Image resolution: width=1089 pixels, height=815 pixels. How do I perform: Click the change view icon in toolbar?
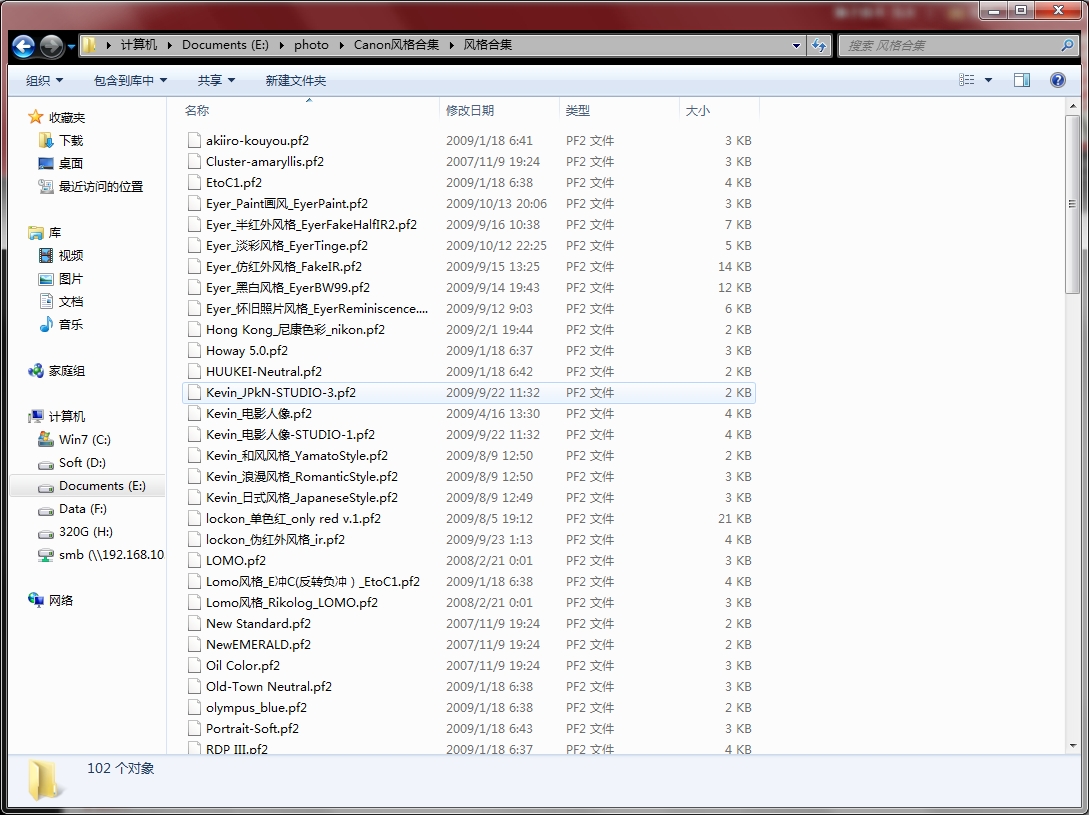tap(966, 80)
